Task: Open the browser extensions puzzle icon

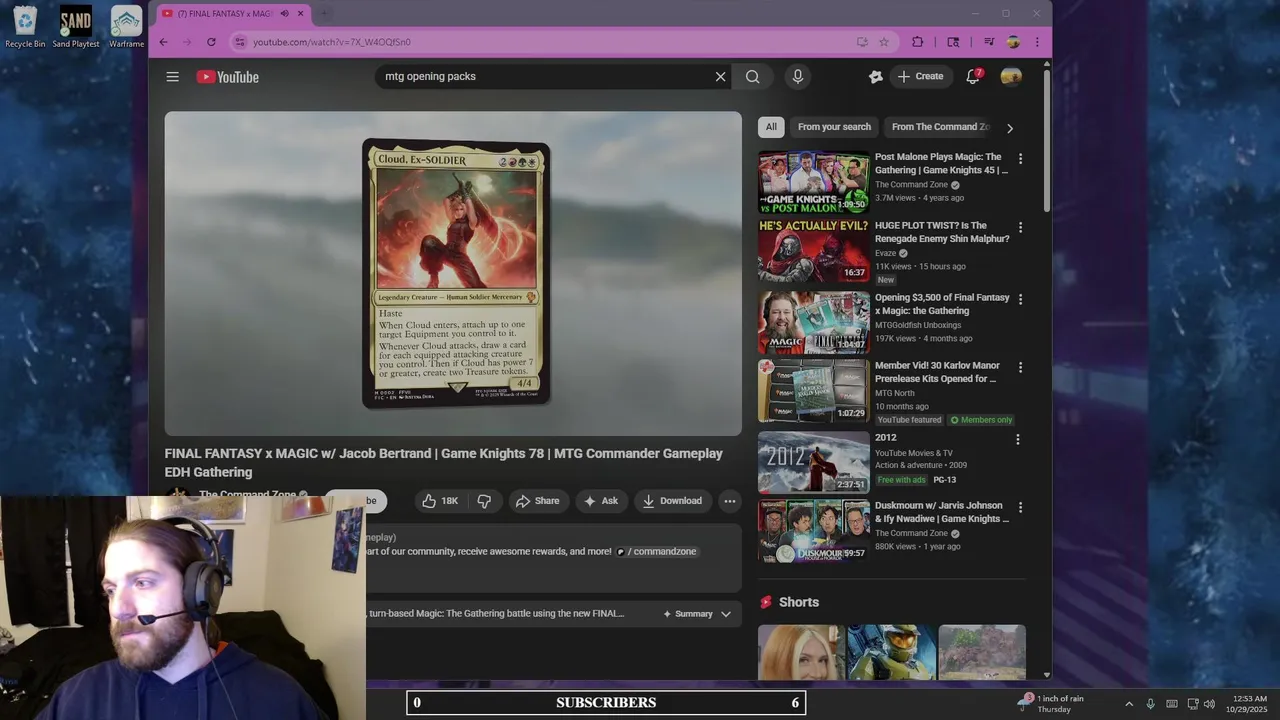Action: [918, 42]
